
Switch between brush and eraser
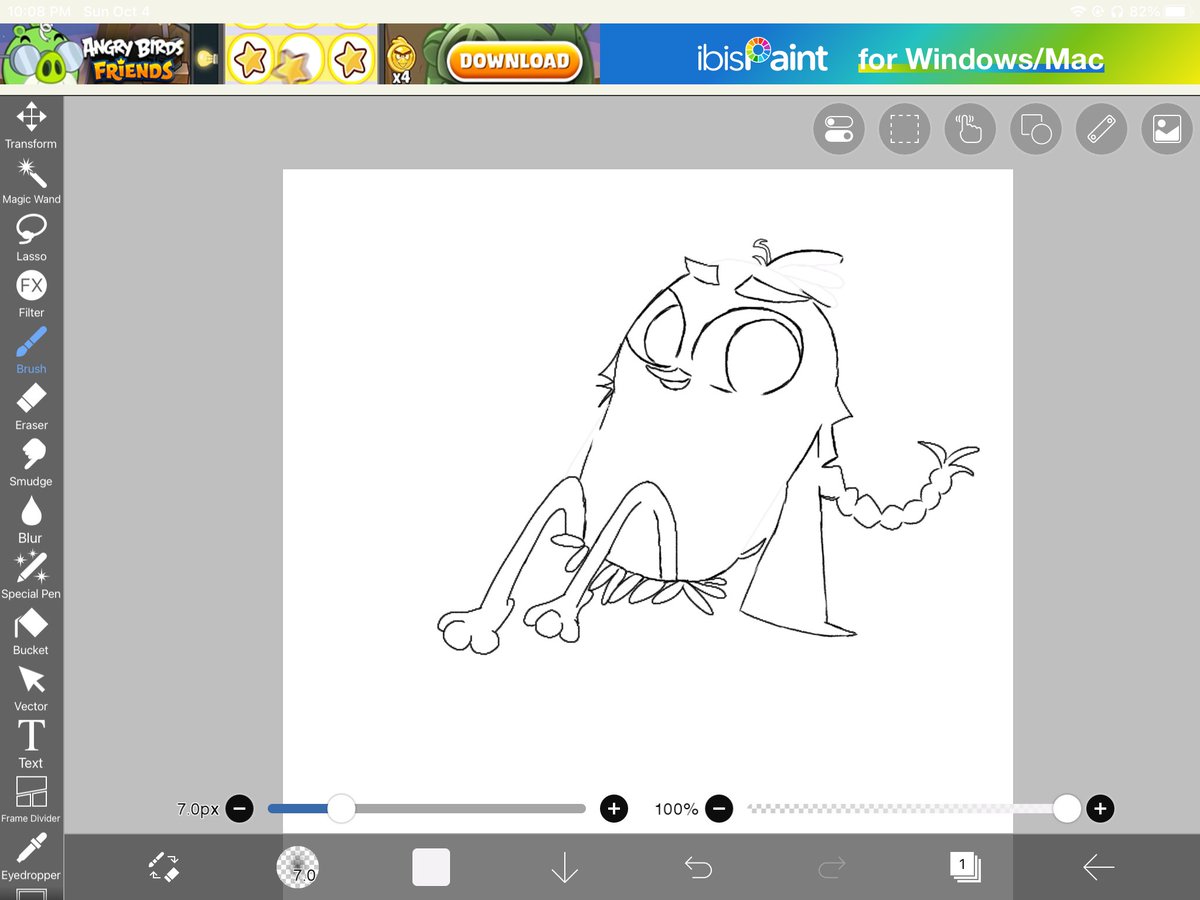click(165, 867)
